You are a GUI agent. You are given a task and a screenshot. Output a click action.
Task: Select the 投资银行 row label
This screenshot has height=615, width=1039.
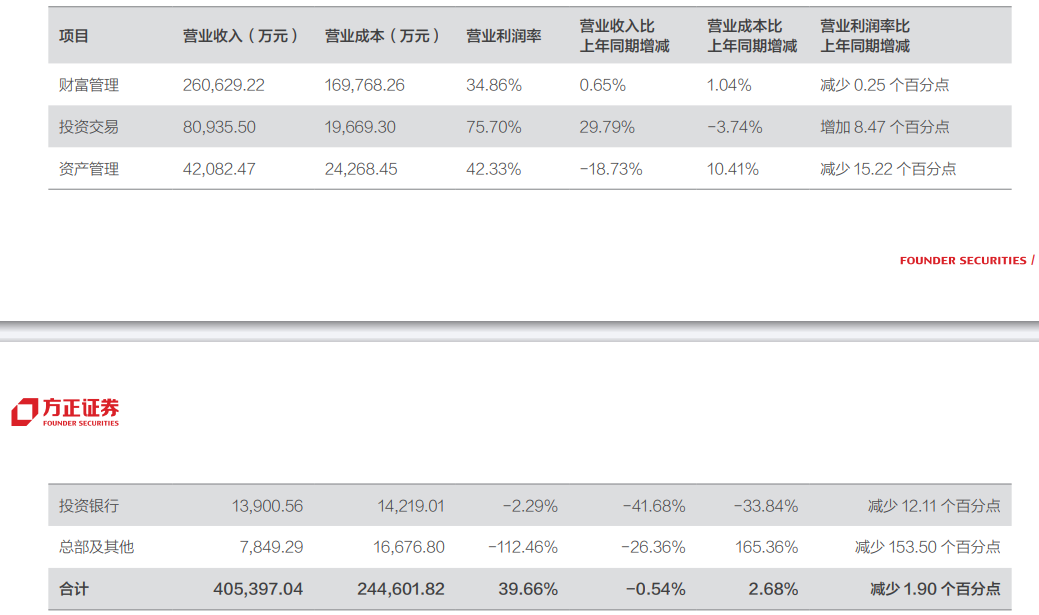pos(89,506)
